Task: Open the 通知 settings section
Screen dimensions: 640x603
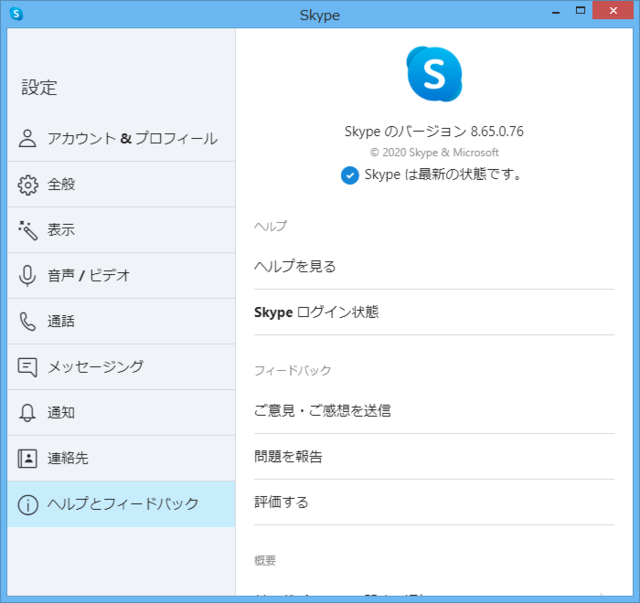Action: coord(121,413)
